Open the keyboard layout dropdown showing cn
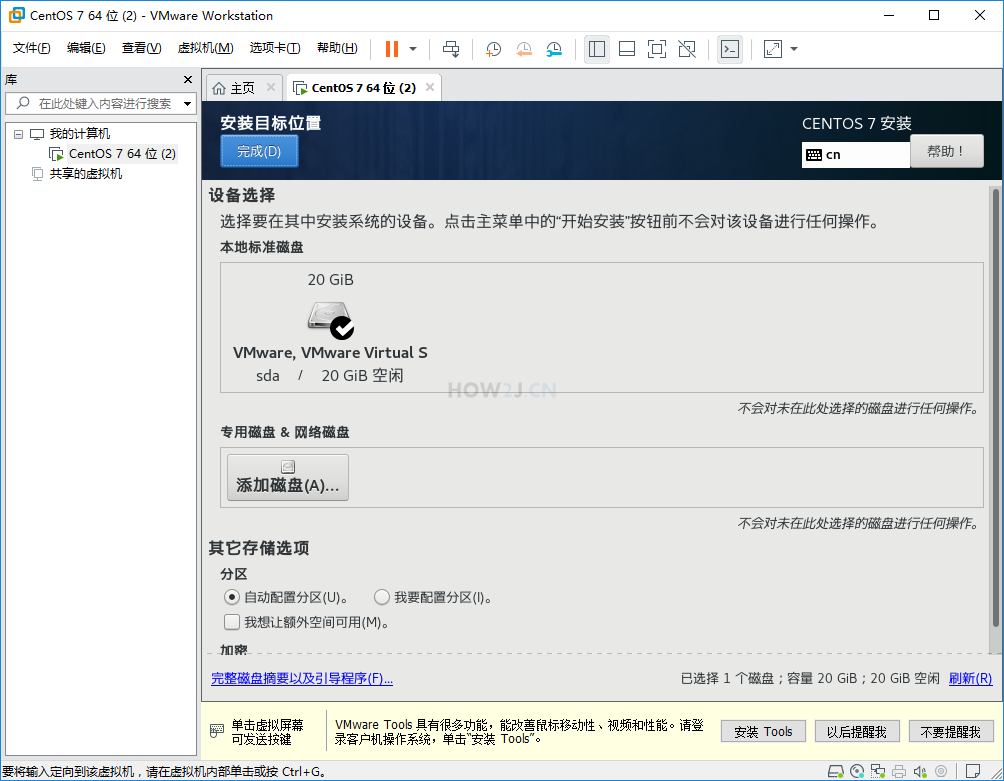 point(855,154)
